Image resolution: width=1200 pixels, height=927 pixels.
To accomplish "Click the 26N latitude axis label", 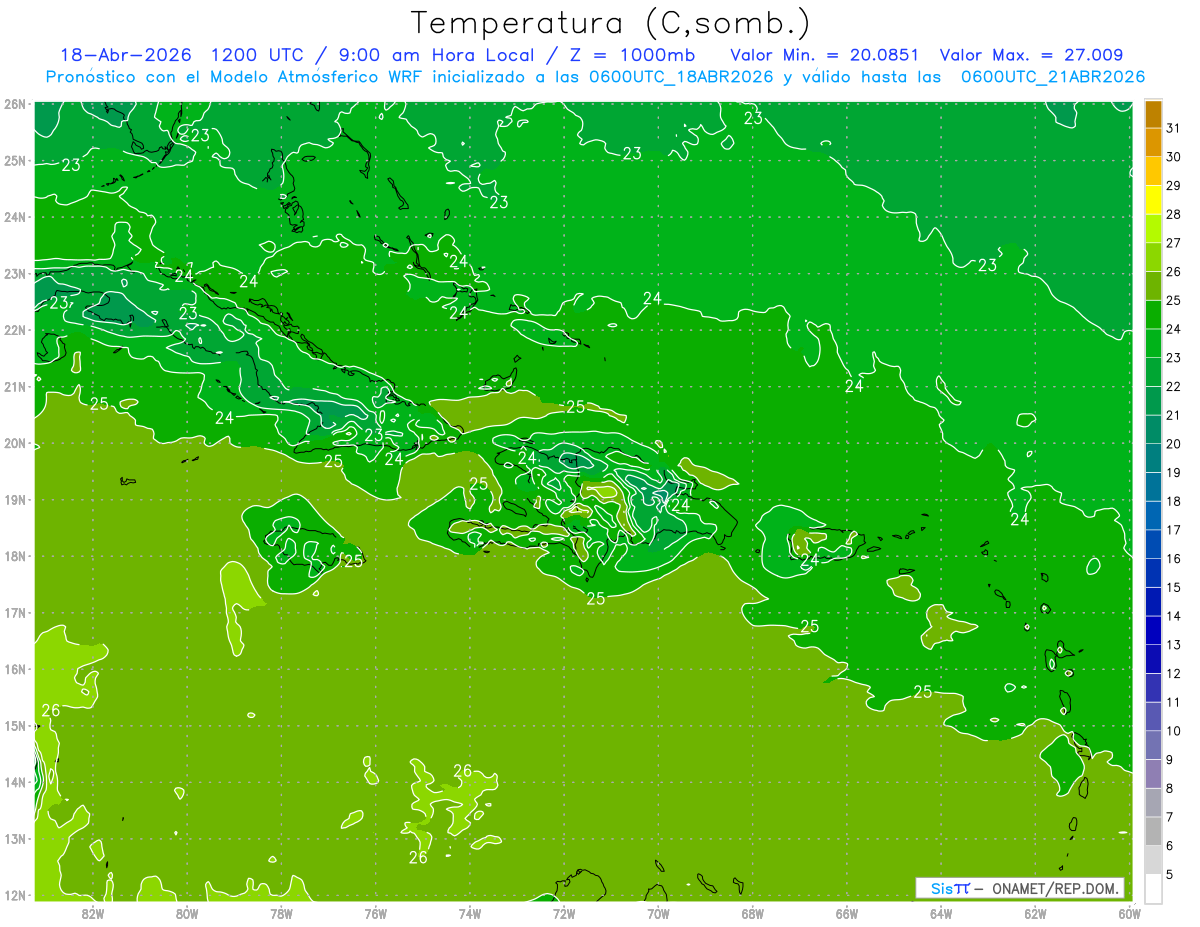I will click(x=14, y=104).
